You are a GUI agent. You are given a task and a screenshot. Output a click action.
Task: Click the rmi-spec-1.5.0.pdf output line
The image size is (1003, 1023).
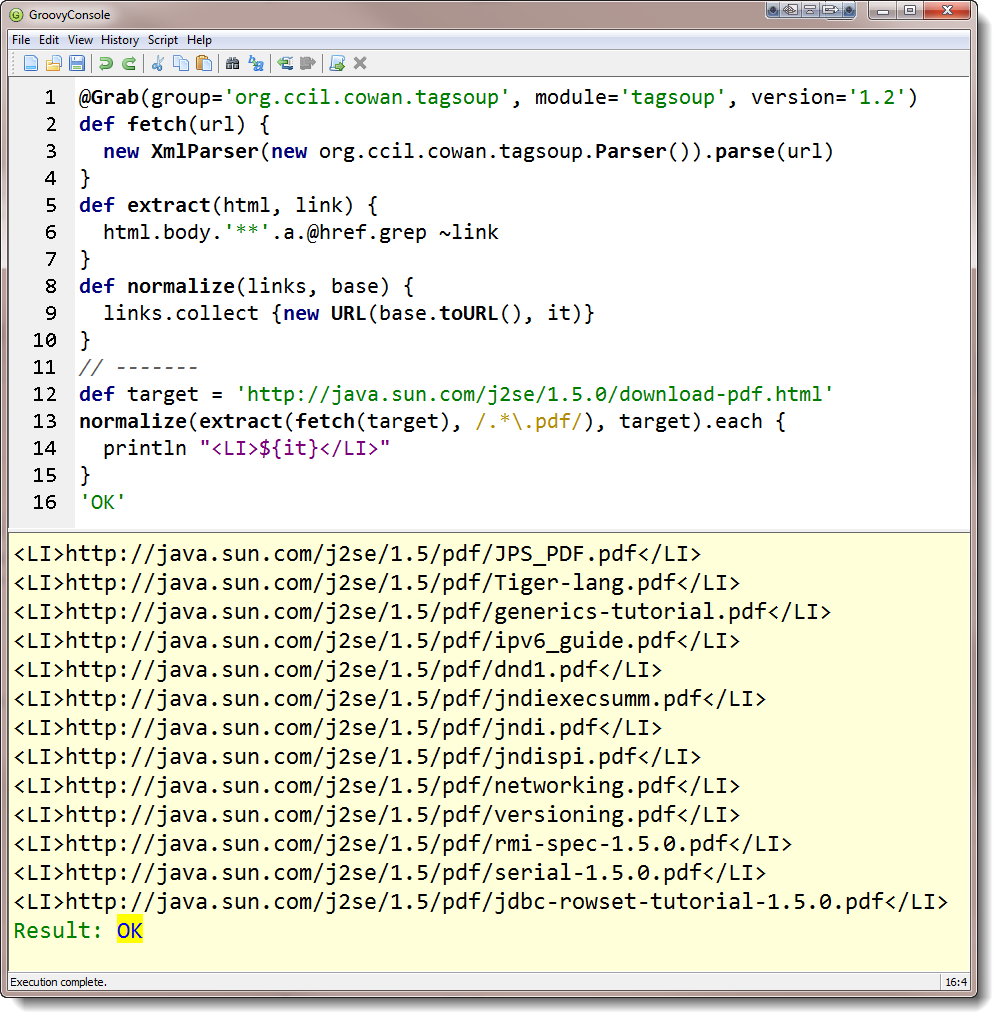(403, 844)
